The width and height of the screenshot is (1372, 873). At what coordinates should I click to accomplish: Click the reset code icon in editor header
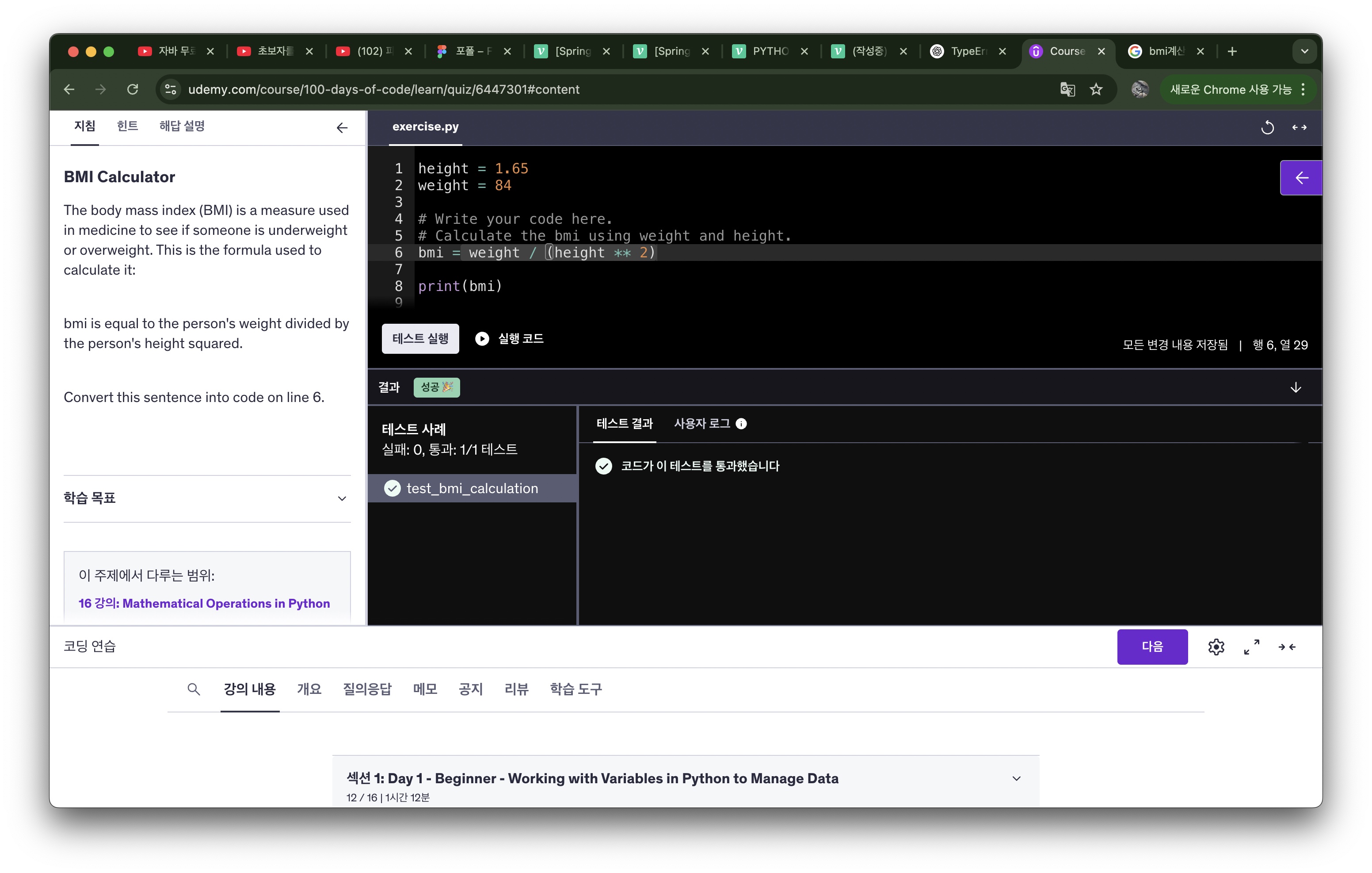(x=1267, y=127)
